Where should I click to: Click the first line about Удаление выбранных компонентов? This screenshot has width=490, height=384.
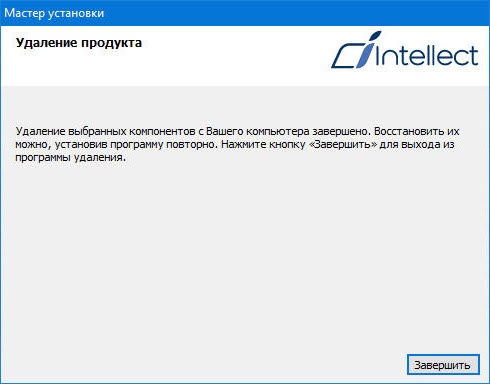(x=237, y=131)
